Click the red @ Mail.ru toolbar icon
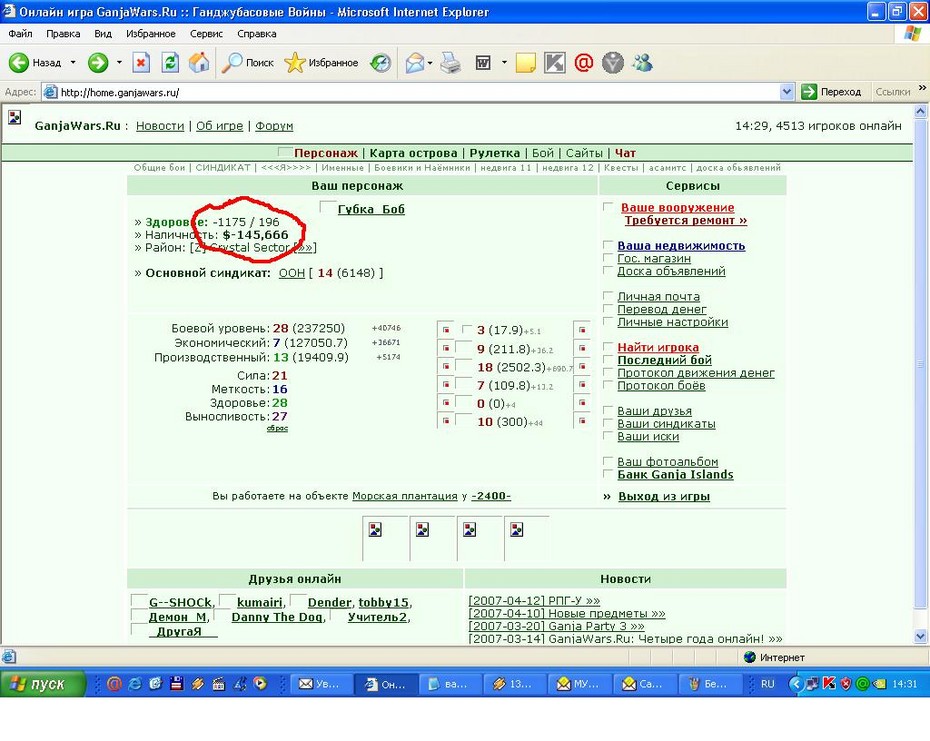 point(584,62)
